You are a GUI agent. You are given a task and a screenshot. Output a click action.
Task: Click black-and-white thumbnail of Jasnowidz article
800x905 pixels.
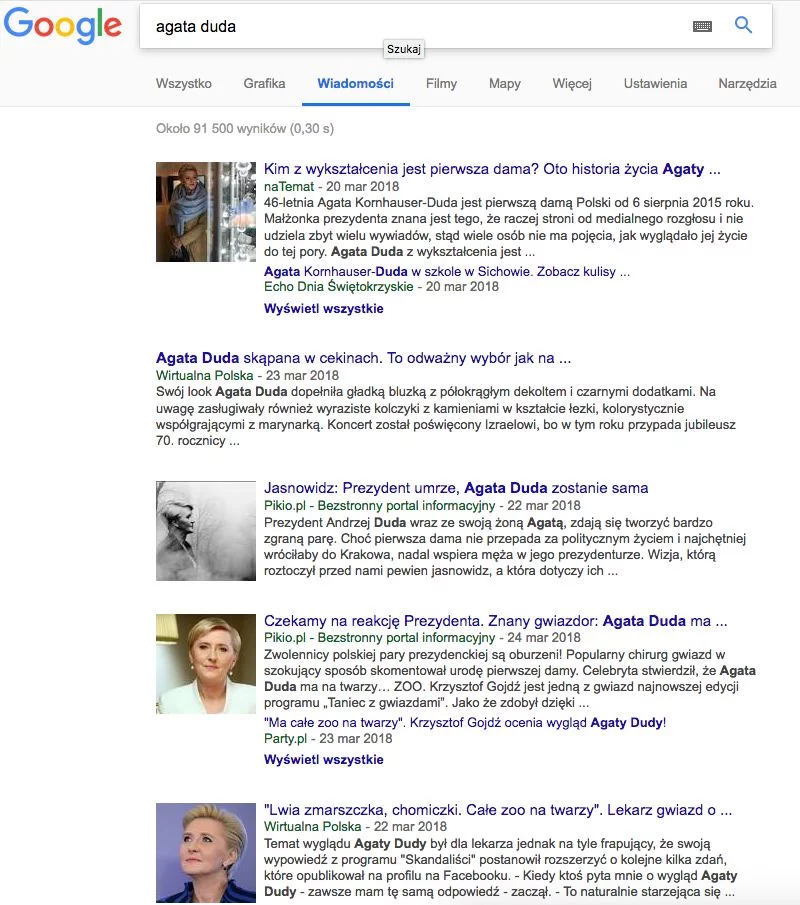205,531
